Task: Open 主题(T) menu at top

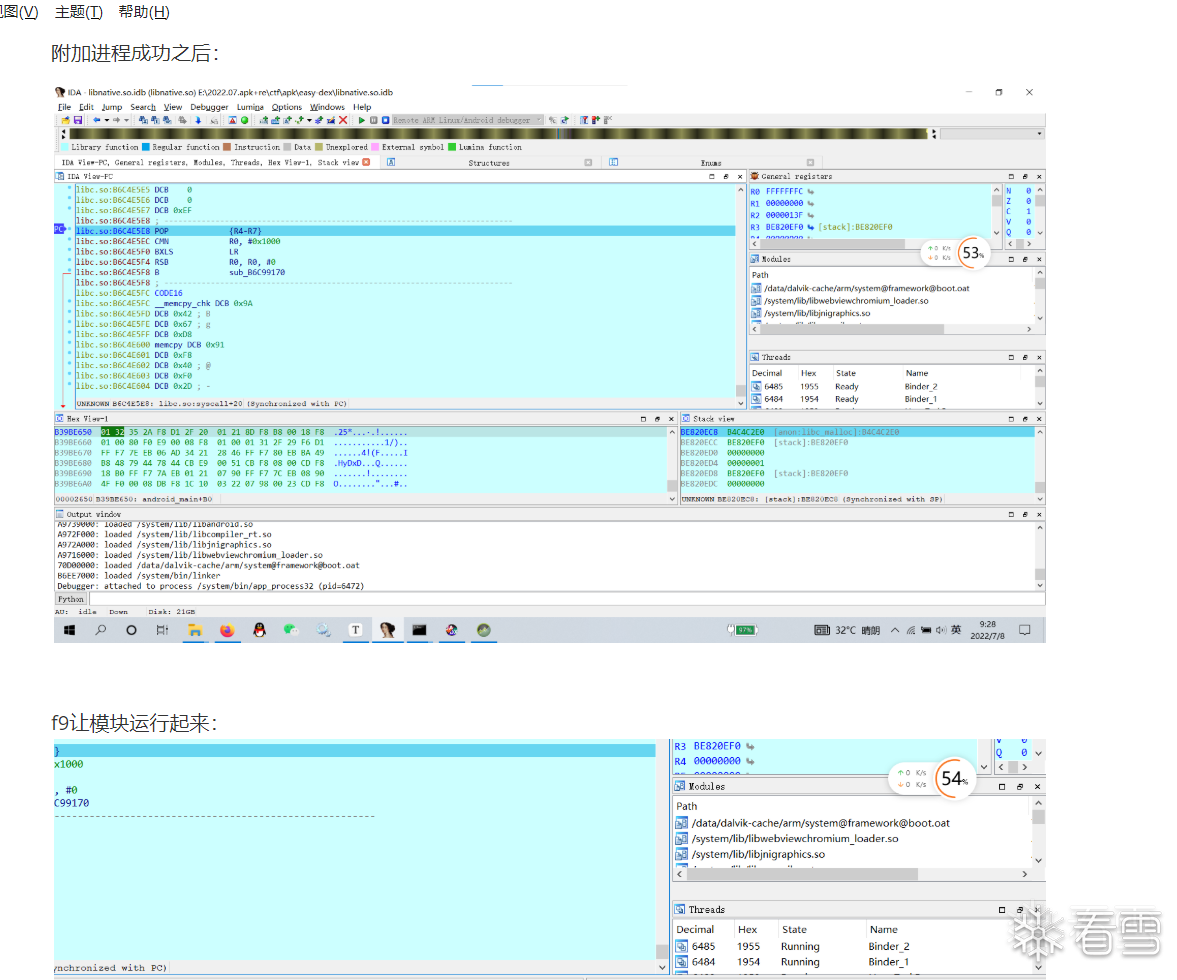Action: coord(79,12)
